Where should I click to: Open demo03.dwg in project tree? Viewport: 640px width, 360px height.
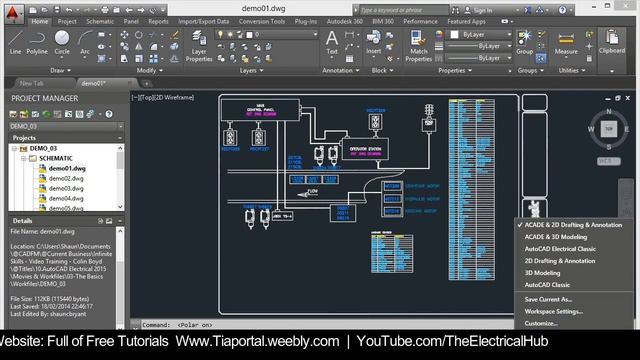[66, 189]
